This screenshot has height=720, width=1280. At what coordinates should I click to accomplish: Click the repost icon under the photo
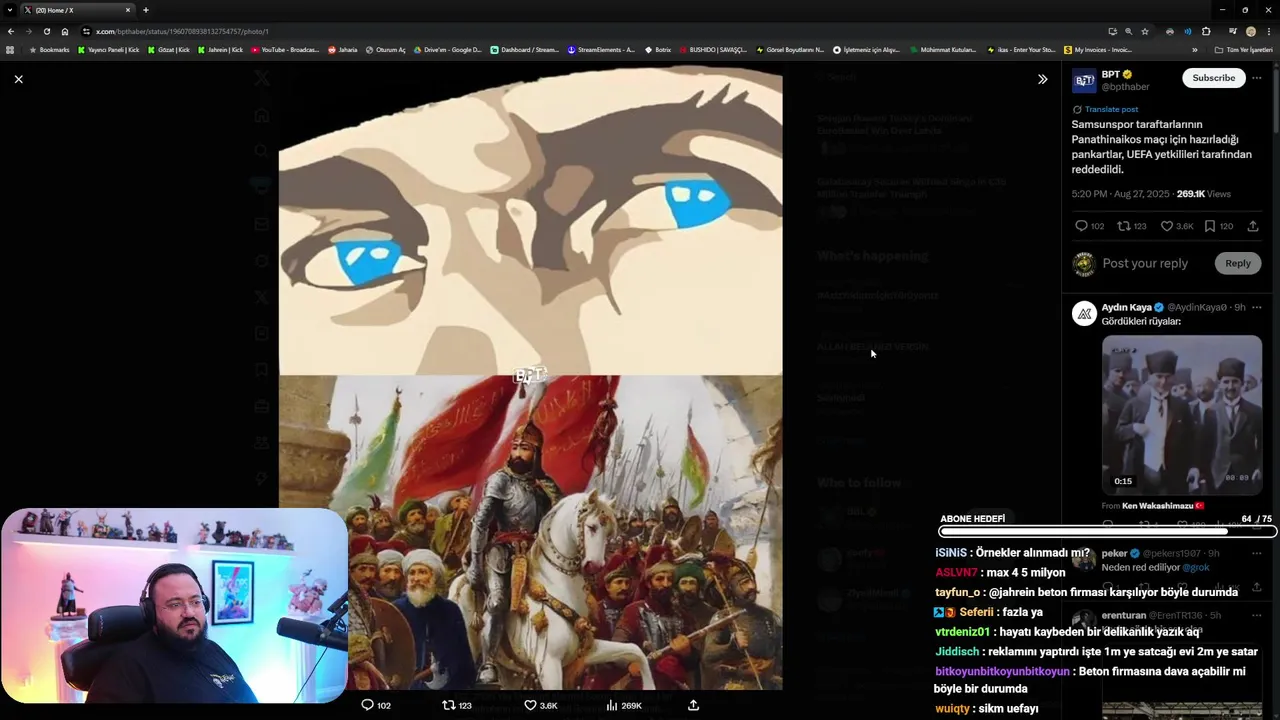[x=448, y=705]
